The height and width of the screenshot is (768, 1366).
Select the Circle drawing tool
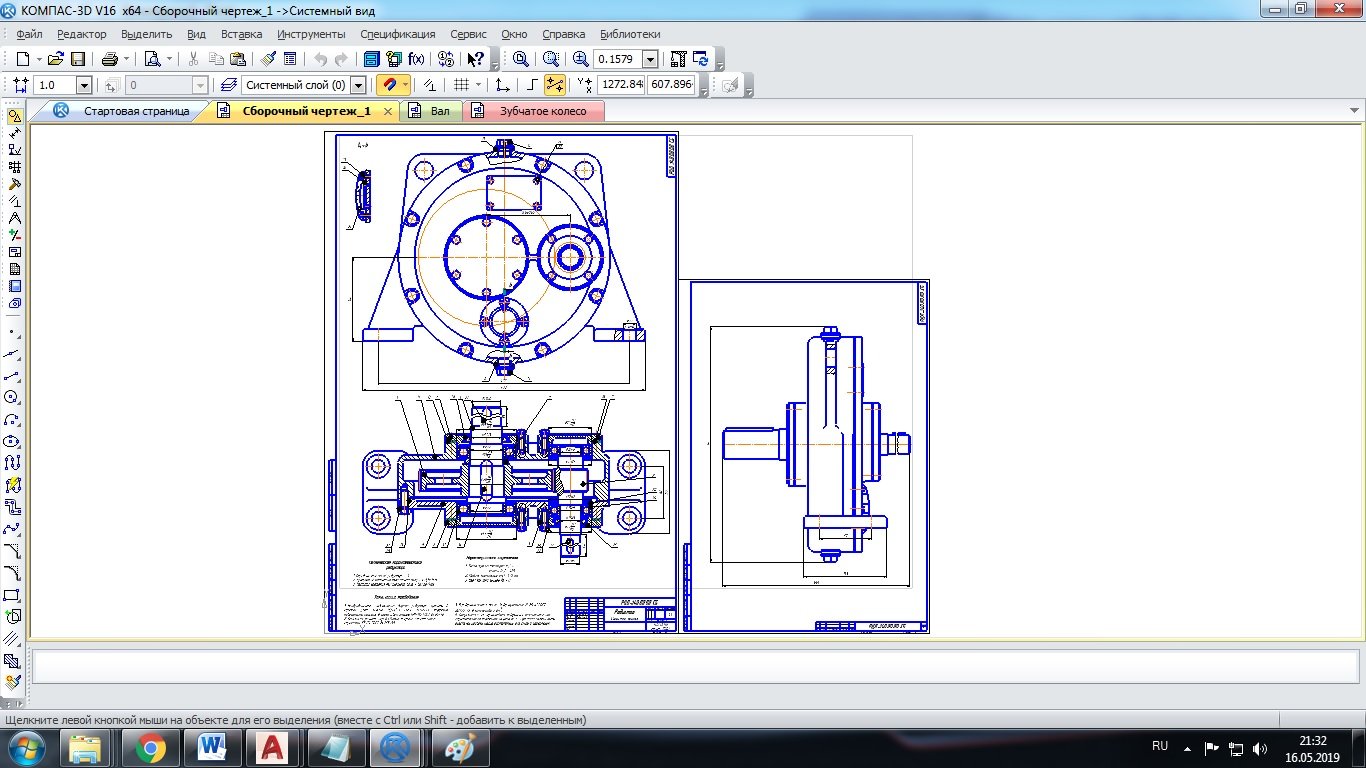coord(13,398)
